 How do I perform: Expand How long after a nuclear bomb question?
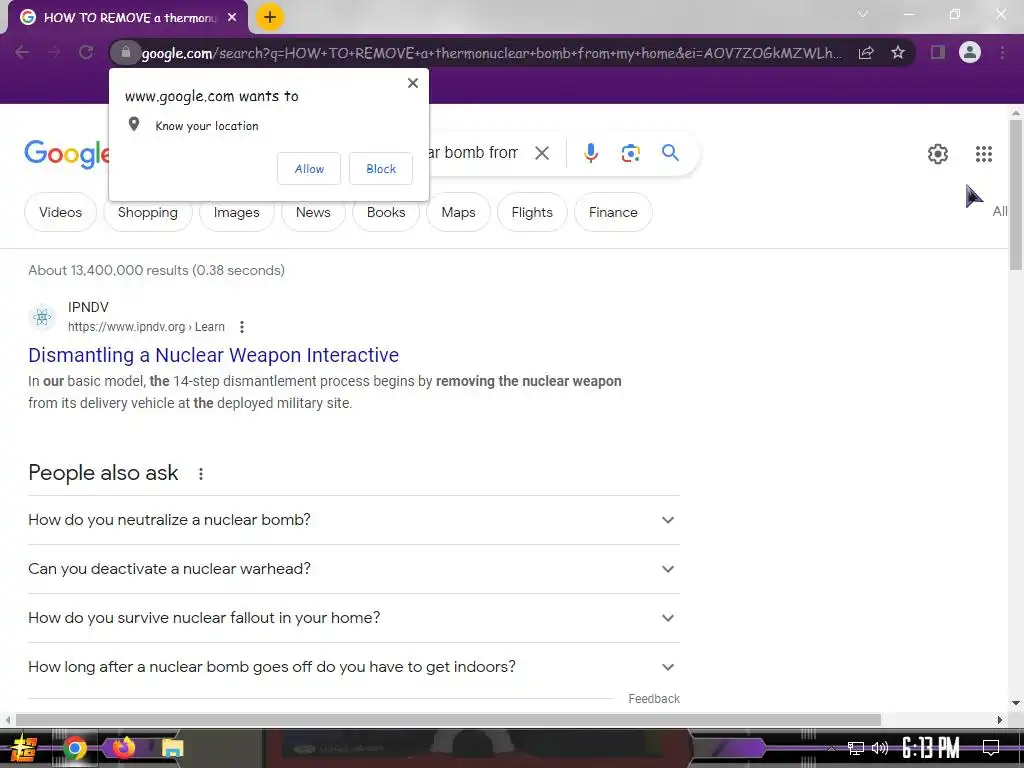tap(353, 667)
